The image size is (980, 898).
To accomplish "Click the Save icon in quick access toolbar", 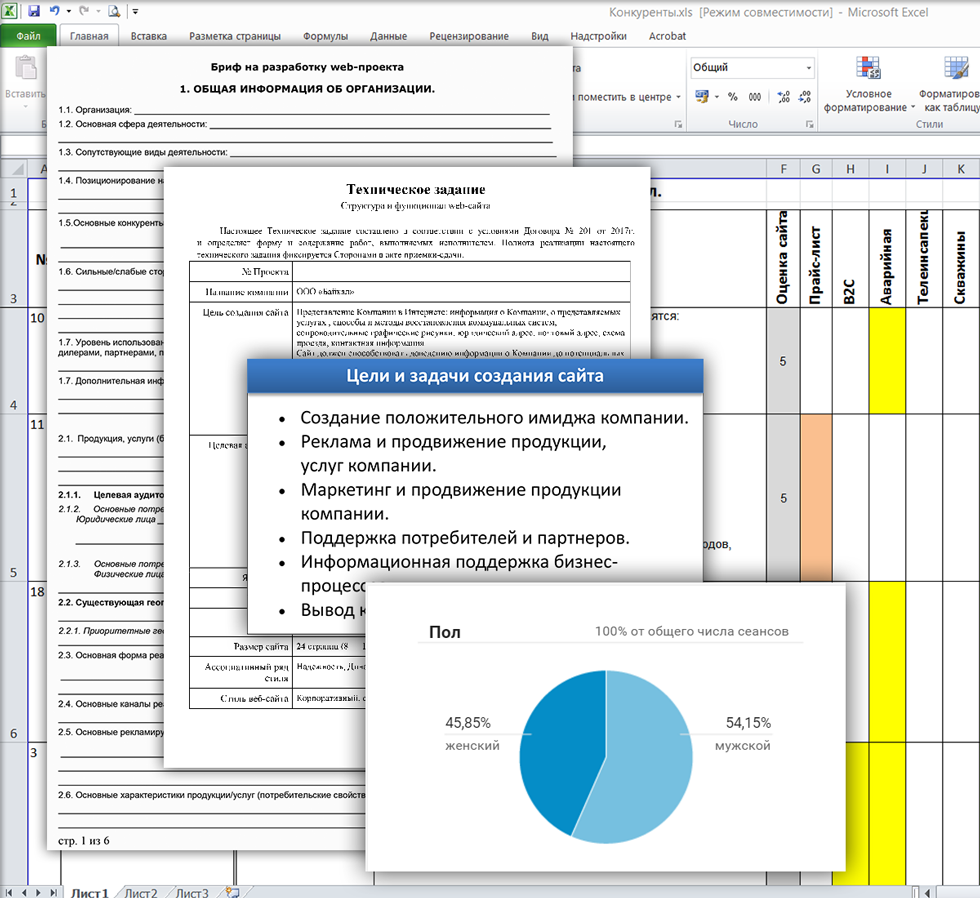I will coord(34,11).
